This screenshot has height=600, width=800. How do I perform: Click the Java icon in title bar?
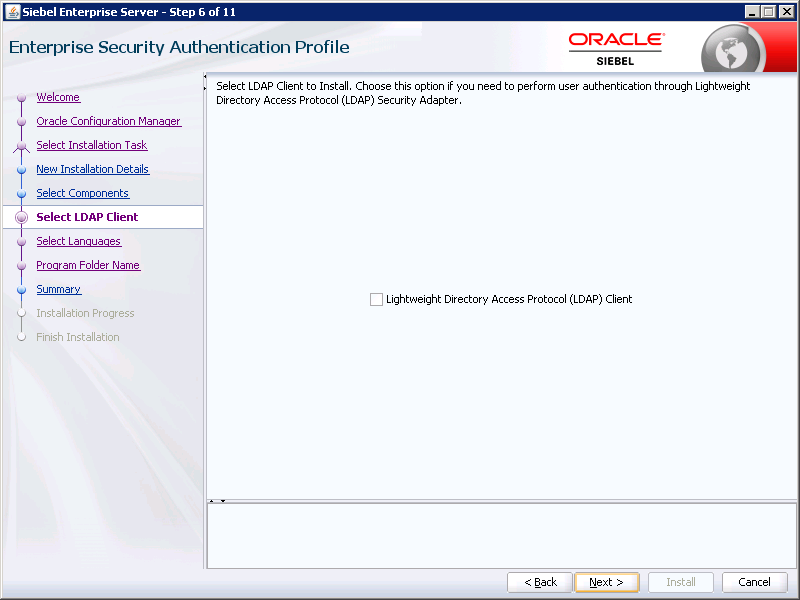[x=13, y=11]
